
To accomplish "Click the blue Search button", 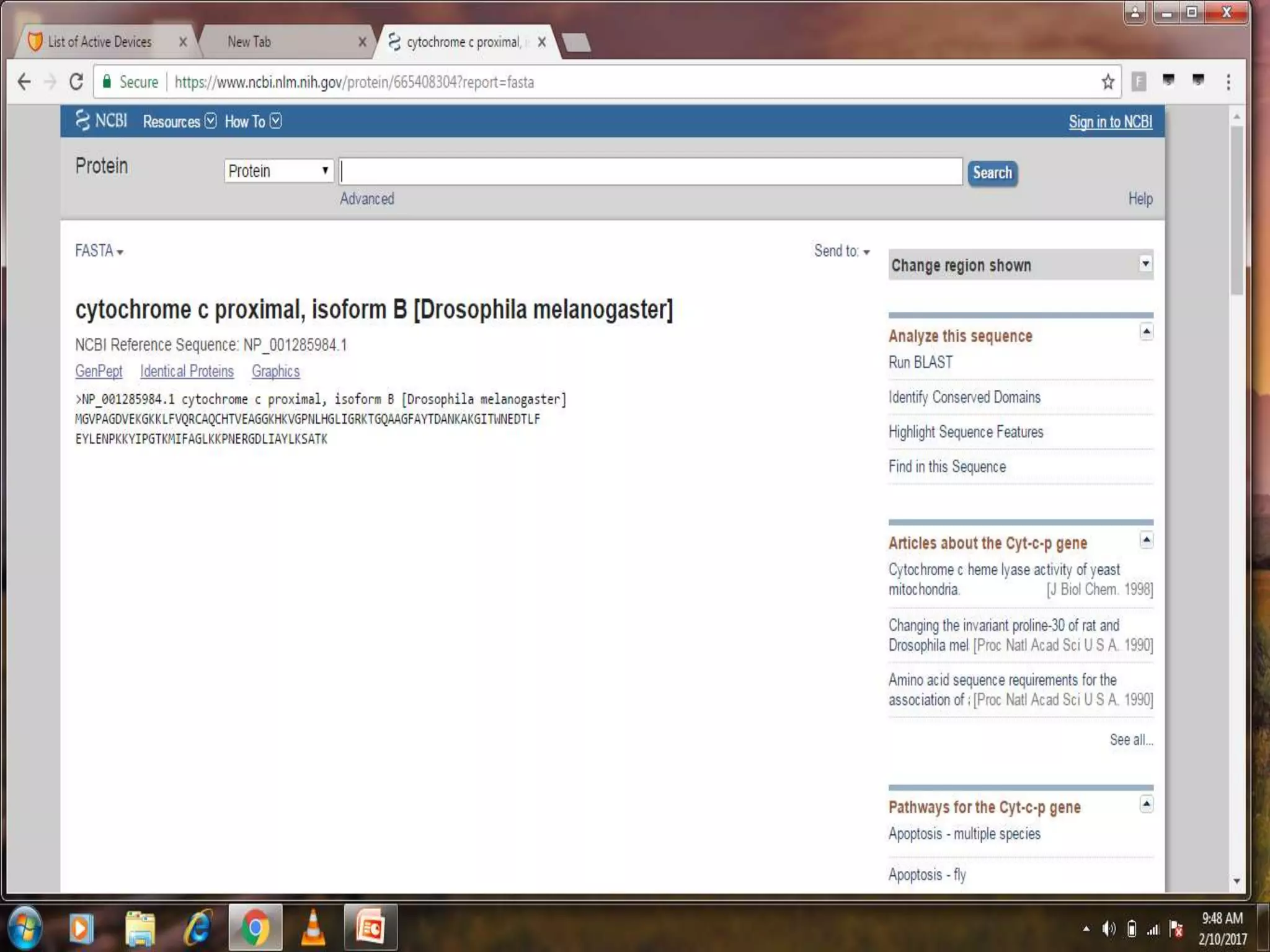I will 992,173.
